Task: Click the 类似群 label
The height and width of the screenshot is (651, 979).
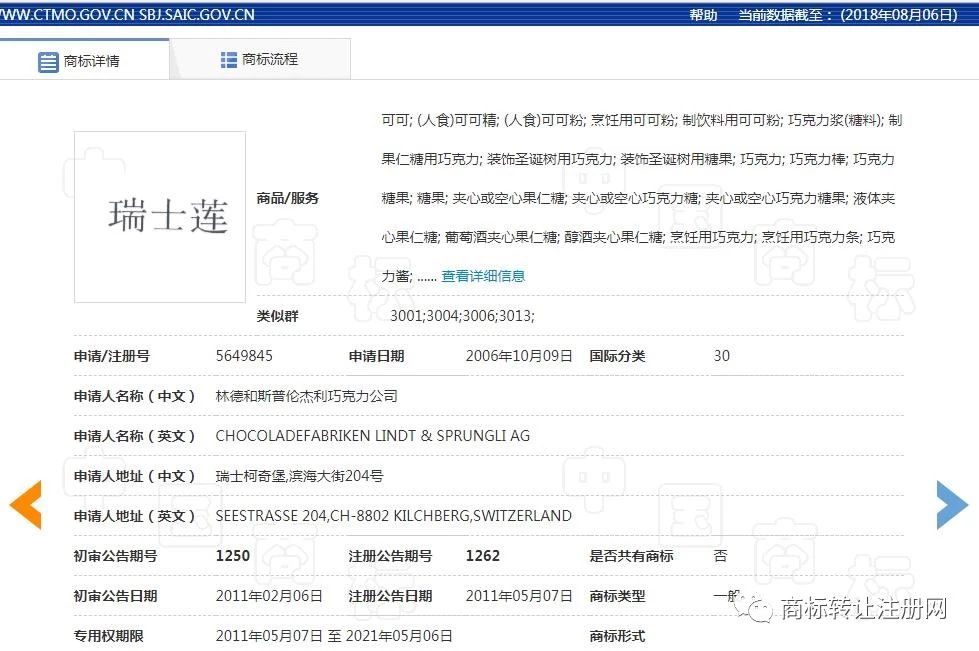Action: tap(277, 316)
